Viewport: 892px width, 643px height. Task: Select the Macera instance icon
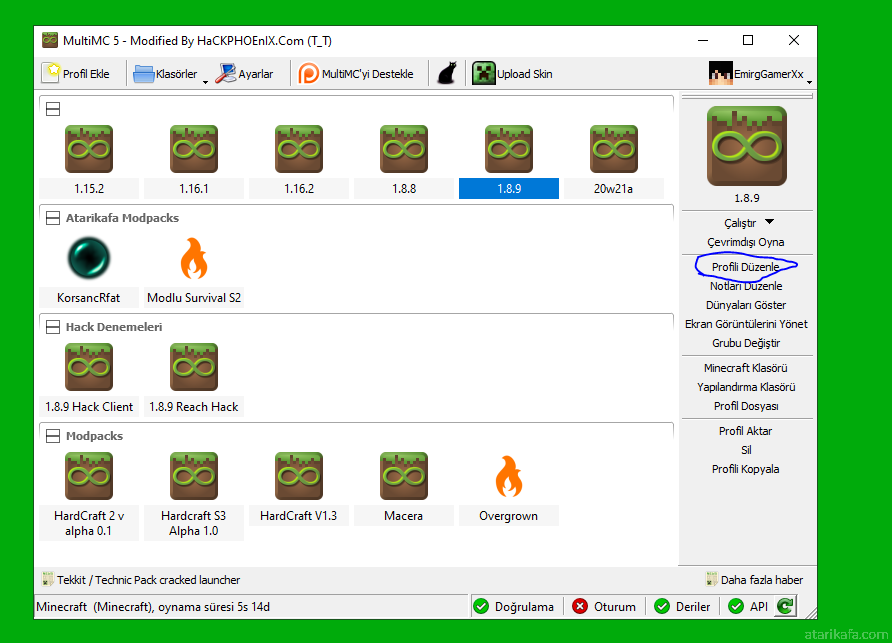[x=404, y=476]
